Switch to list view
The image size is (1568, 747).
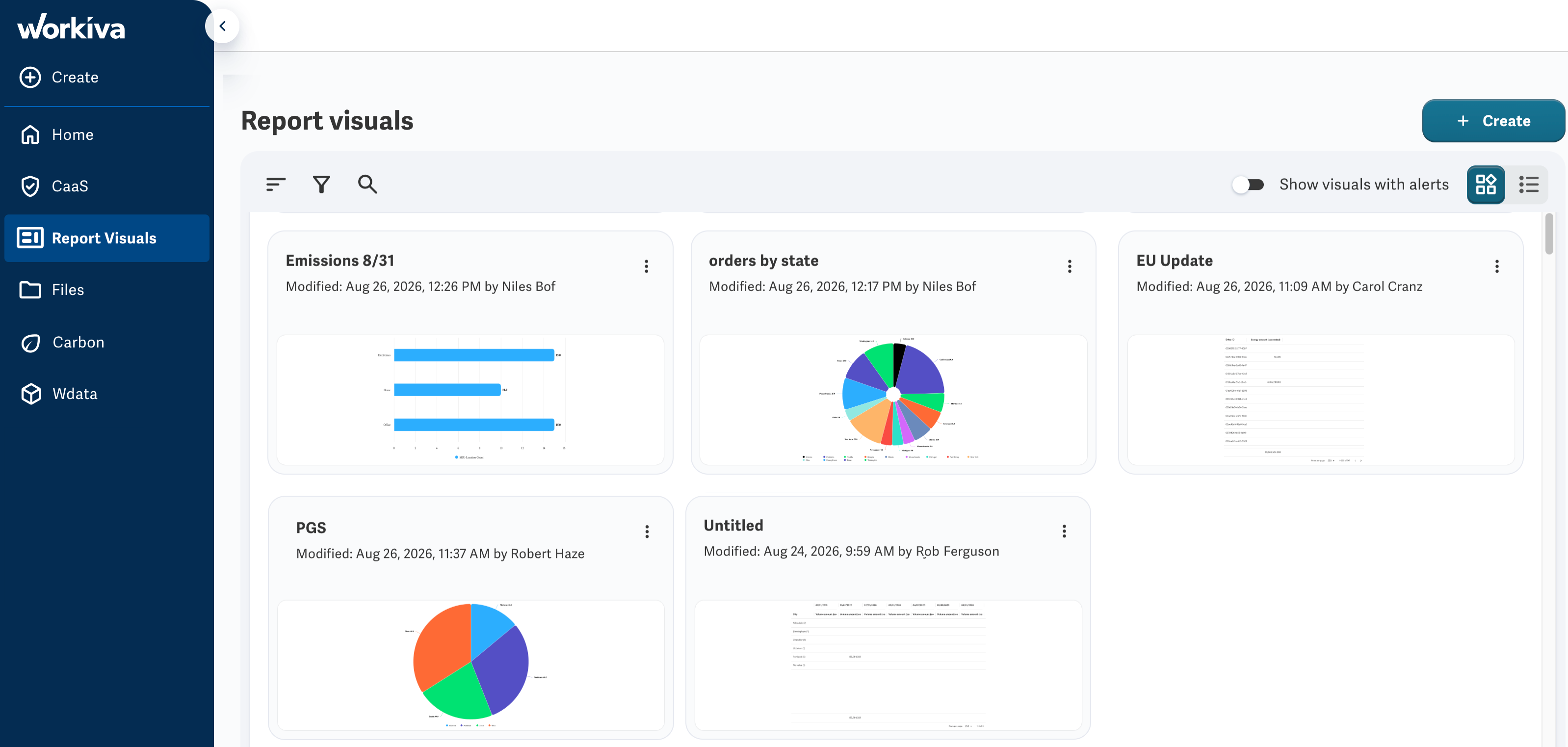click(x=1528, y=185)
